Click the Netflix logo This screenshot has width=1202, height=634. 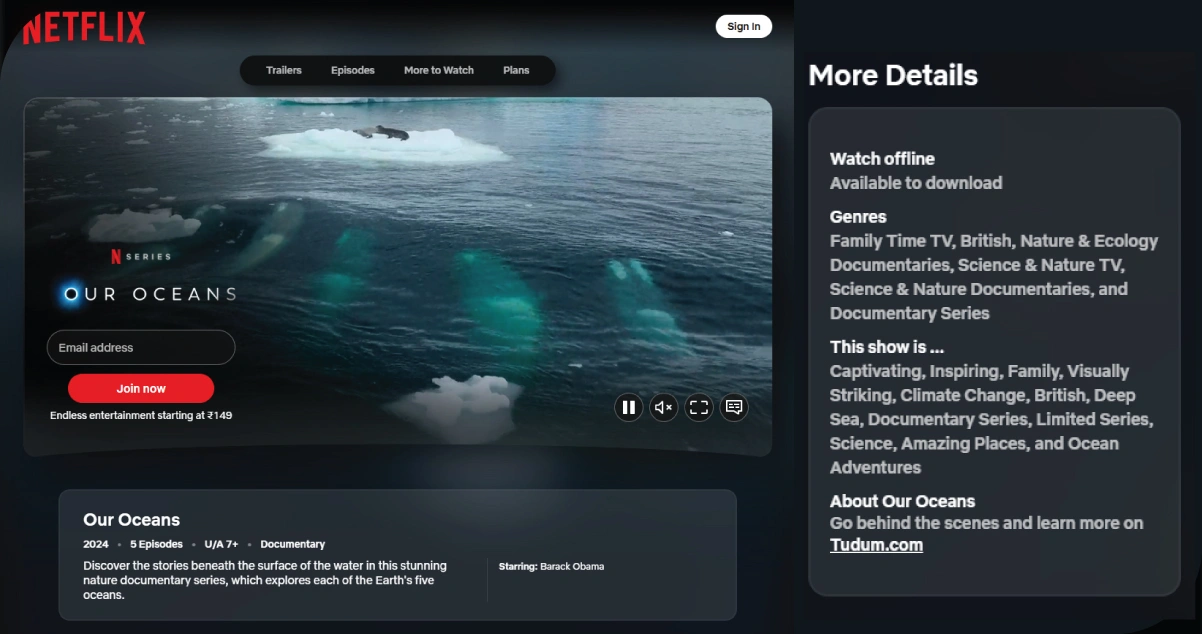click(84, 28)
